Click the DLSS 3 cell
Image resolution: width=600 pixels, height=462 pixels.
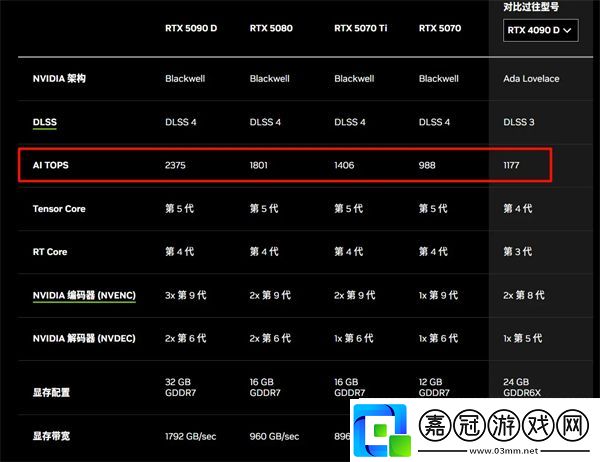(x=518, y=122)
